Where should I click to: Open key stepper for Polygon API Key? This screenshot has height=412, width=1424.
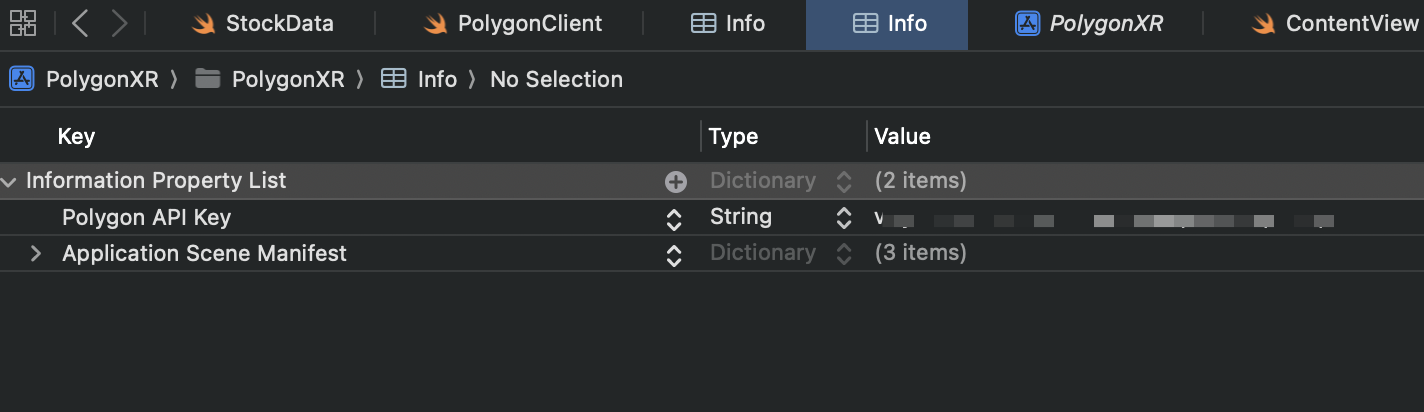(674, 218)
